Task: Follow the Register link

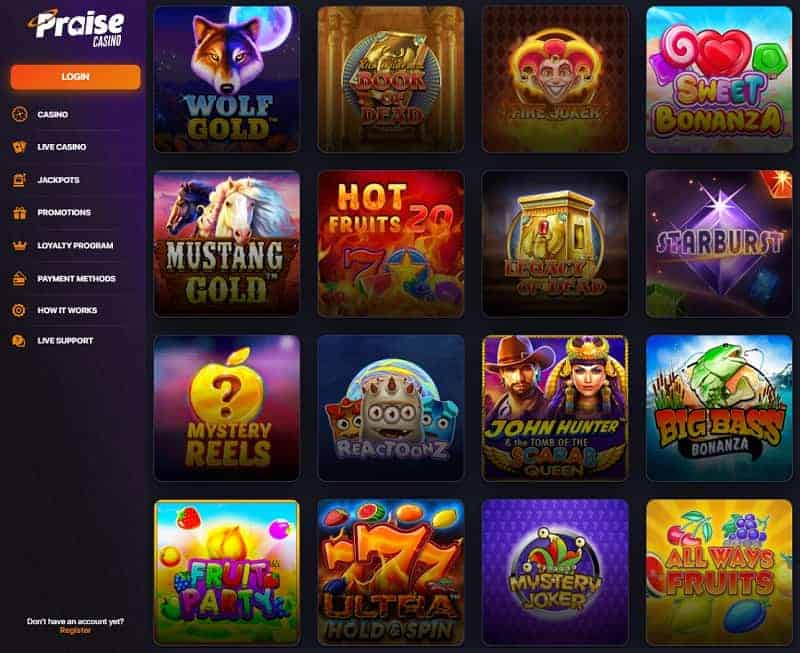Action: click(x=76, y=631)
